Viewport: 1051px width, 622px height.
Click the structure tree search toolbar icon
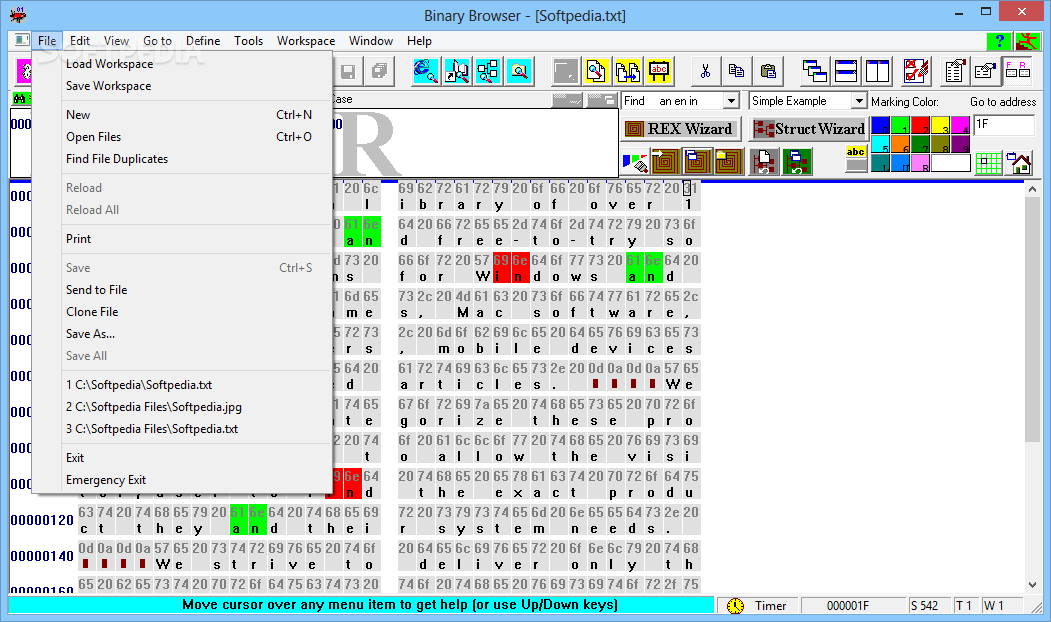tap(488, 71)
